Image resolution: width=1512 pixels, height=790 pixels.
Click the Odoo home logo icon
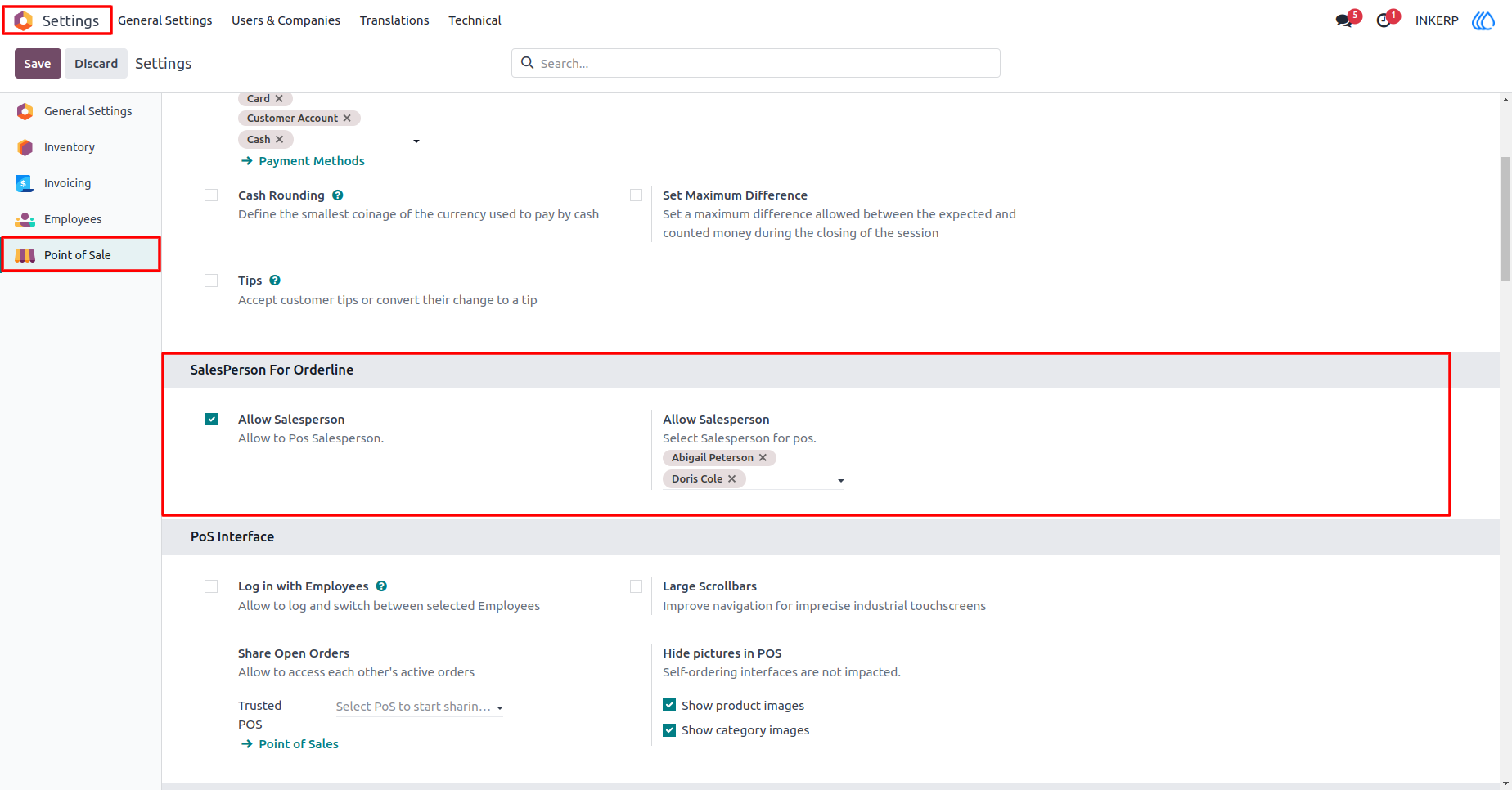(x=24, y=20)
